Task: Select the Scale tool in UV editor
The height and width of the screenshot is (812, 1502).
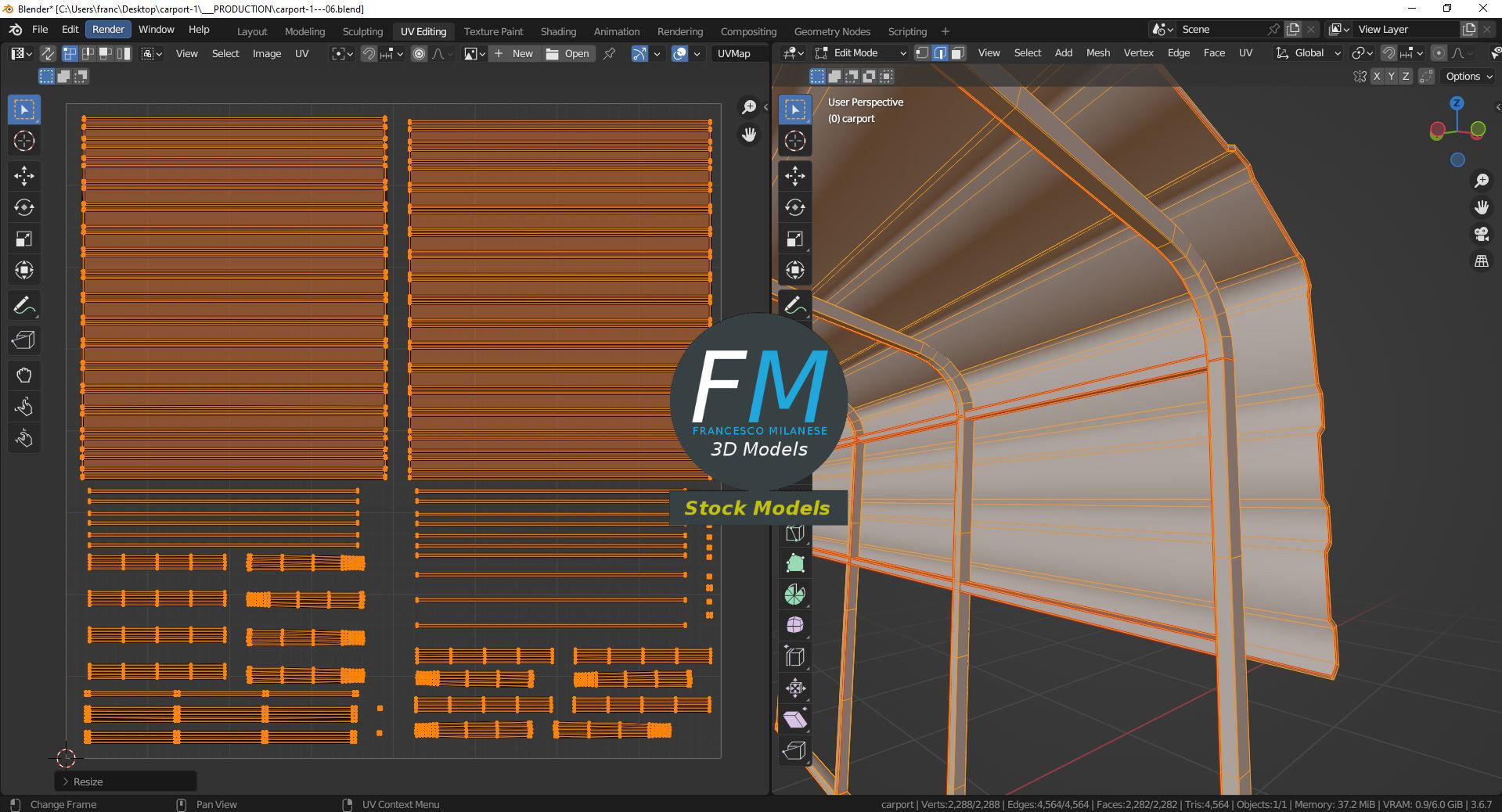Action: [24, 239]
